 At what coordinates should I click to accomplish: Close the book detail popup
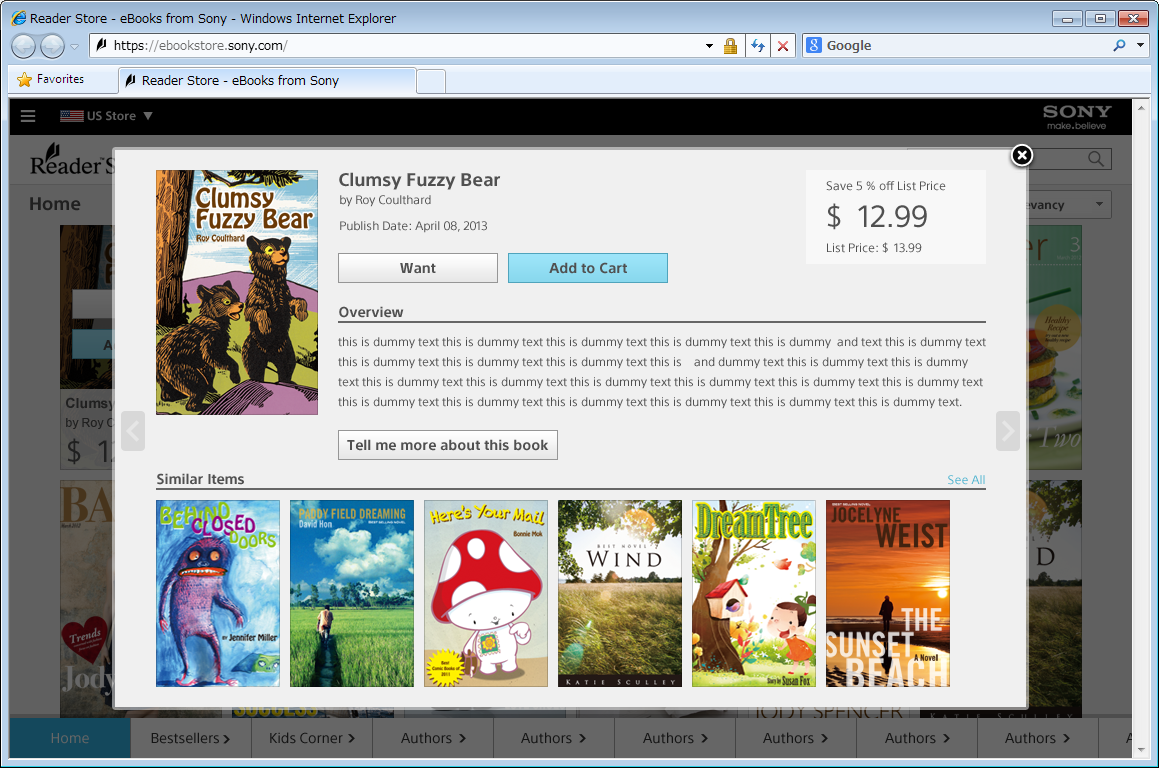point(1022,155)
